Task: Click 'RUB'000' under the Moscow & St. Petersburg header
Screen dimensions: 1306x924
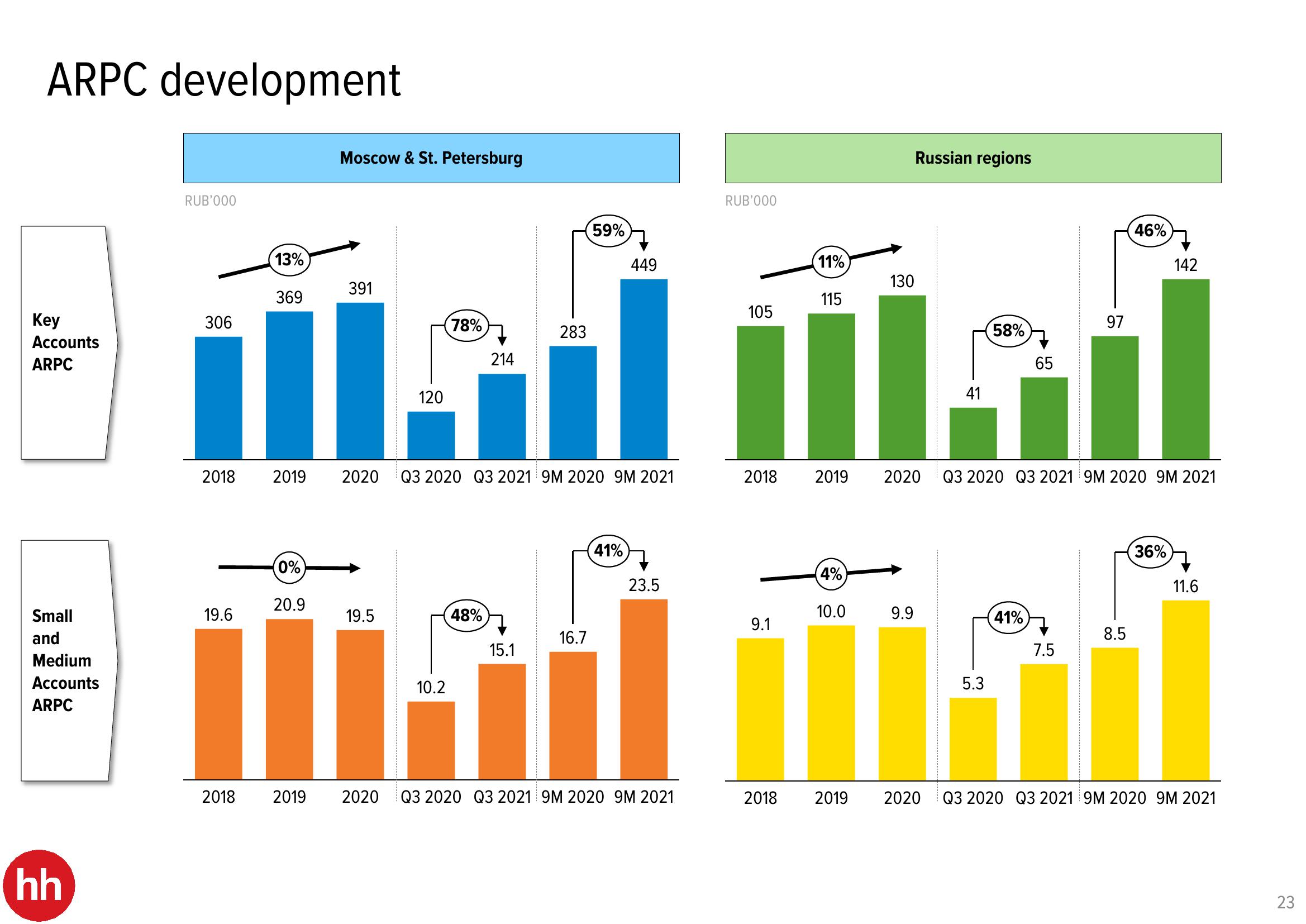Action: [x=211, y=201]
